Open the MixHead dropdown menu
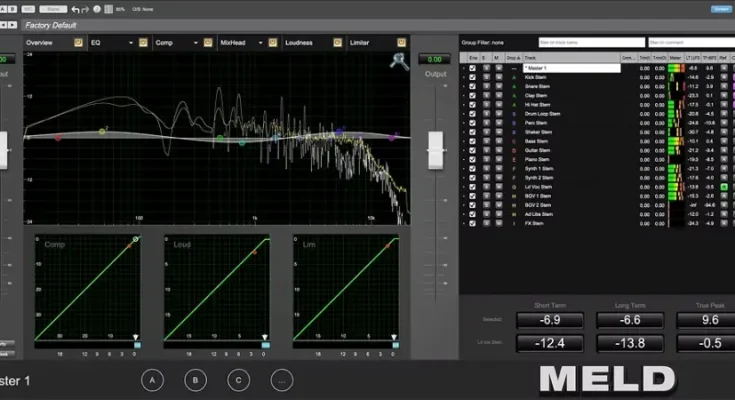The width and height of the screenshot is (735, 400). tap(261, 43)
